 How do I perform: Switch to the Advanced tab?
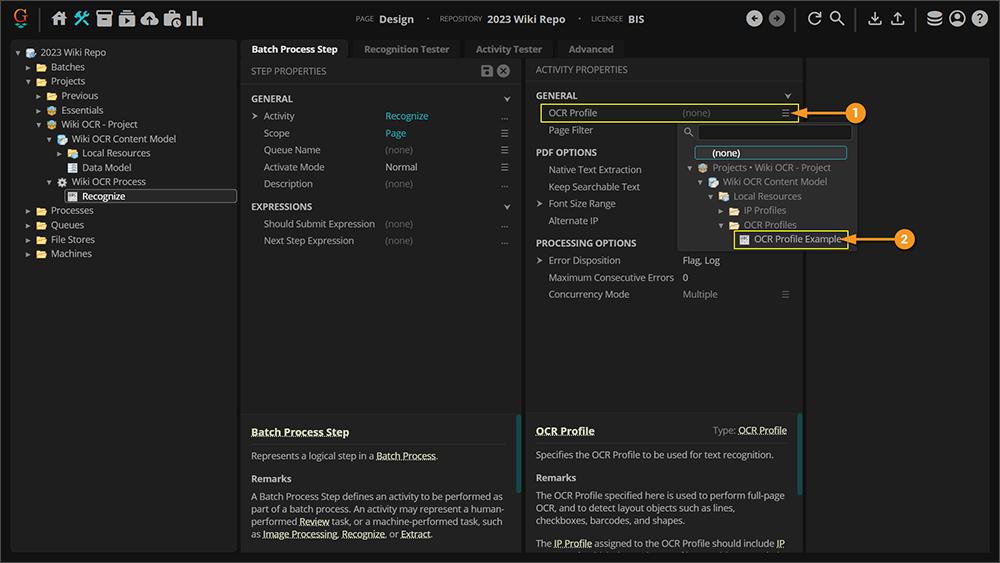tap(591, 49)
